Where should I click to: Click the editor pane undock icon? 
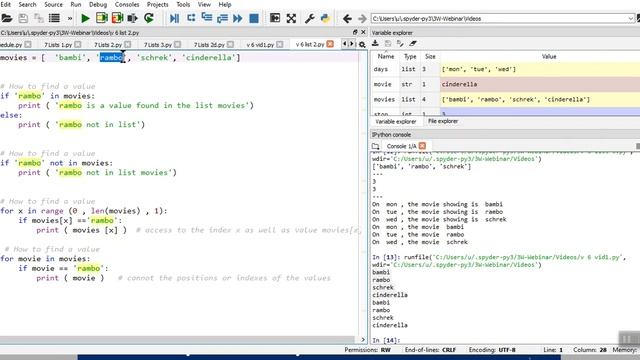pos(355,32)
